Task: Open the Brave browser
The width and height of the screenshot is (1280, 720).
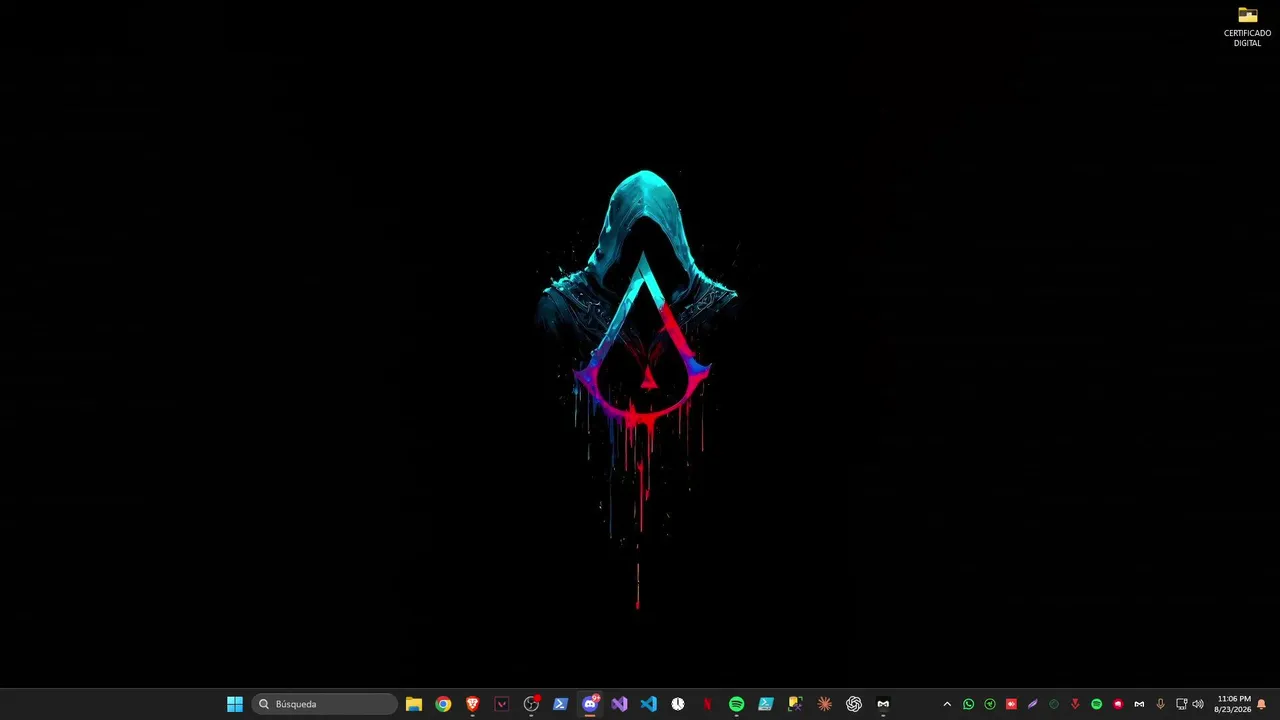Action: [x=473, y=704]
